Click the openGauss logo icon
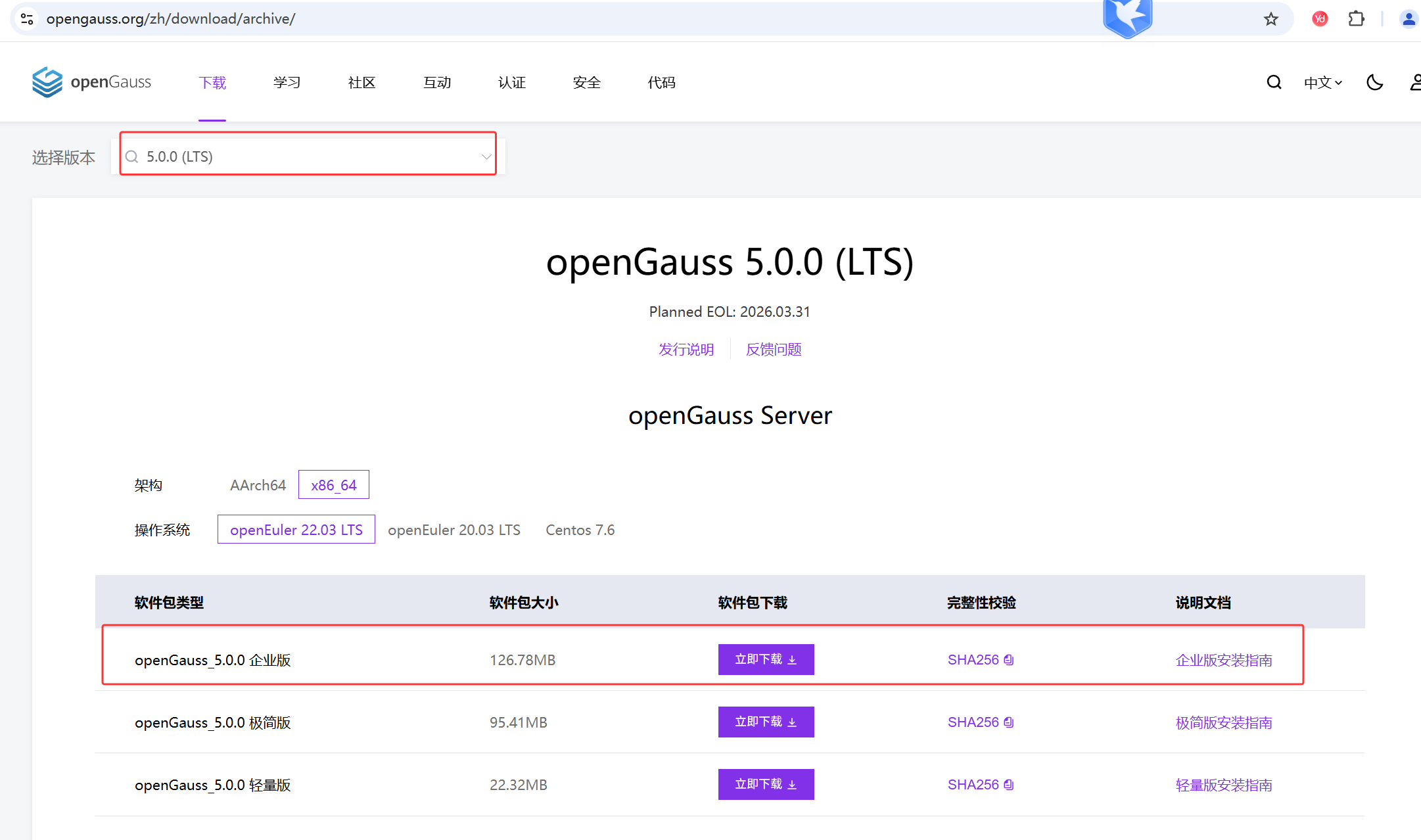 click(x=47, y=82)
